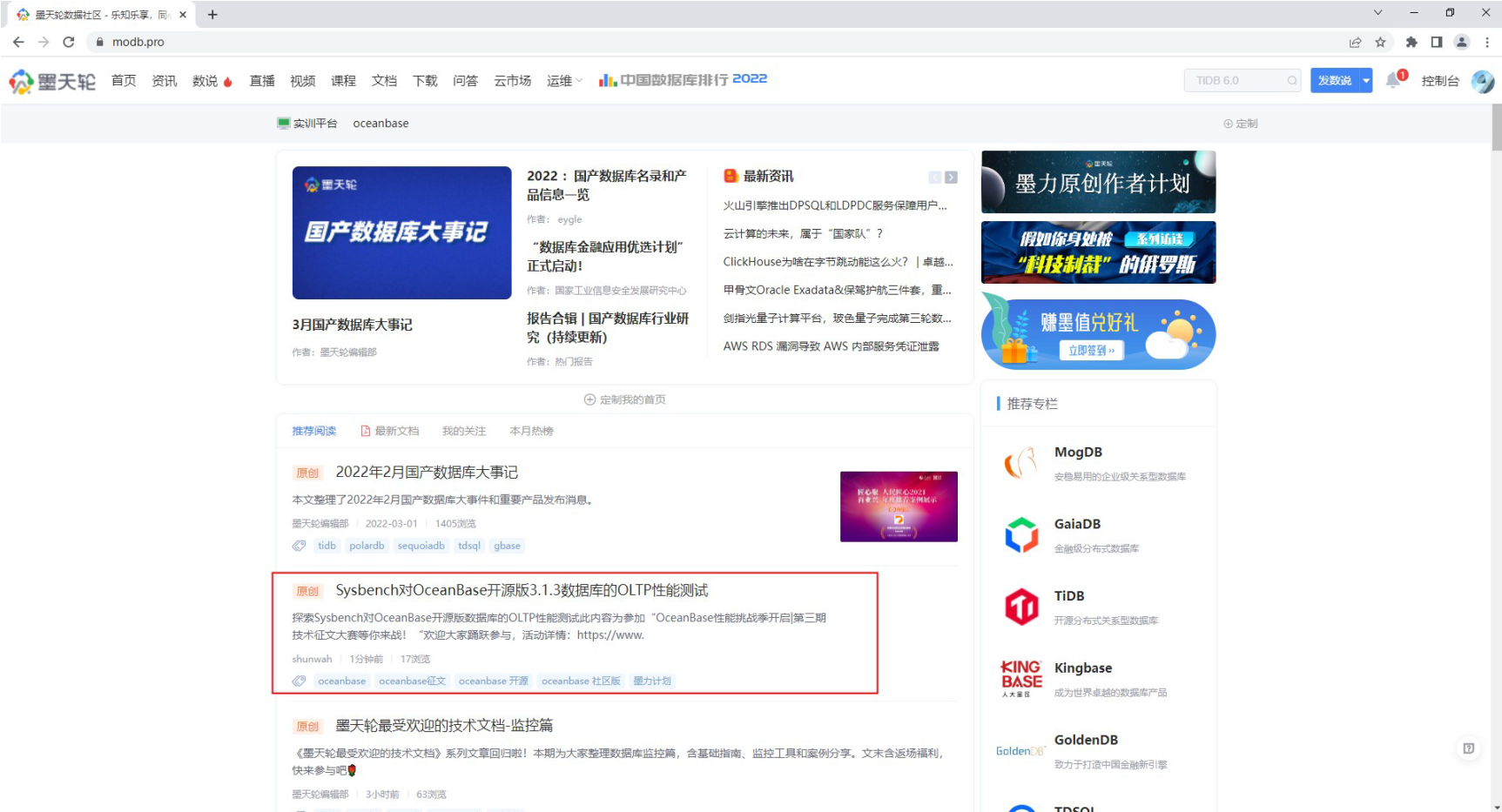Open the 国产数据库大事记 featured image

click(x=402, y=233)
